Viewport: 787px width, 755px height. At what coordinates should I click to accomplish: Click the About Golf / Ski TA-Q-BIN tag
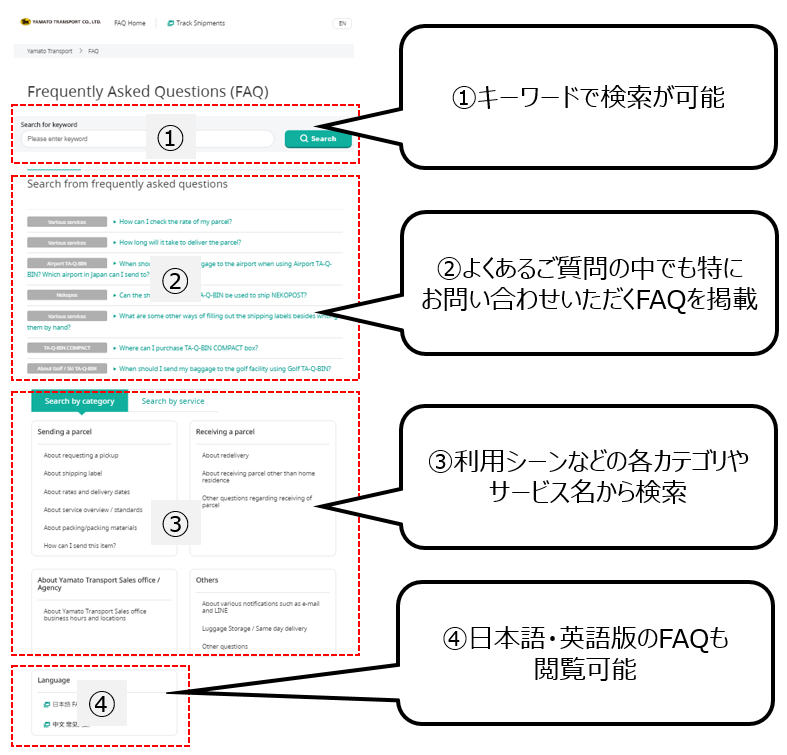[67, 369]
